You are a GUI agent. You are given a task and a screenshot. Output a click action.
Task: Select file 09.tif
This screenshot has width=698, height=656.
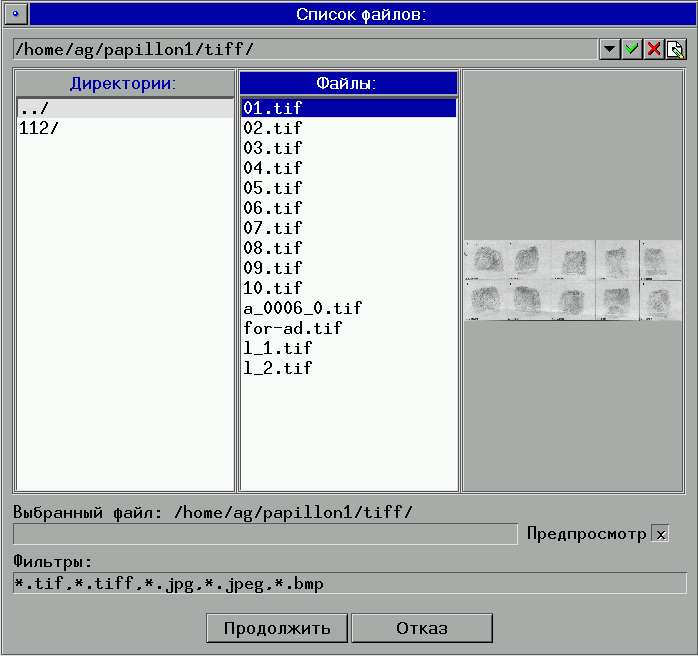click(x=349, y=268)
